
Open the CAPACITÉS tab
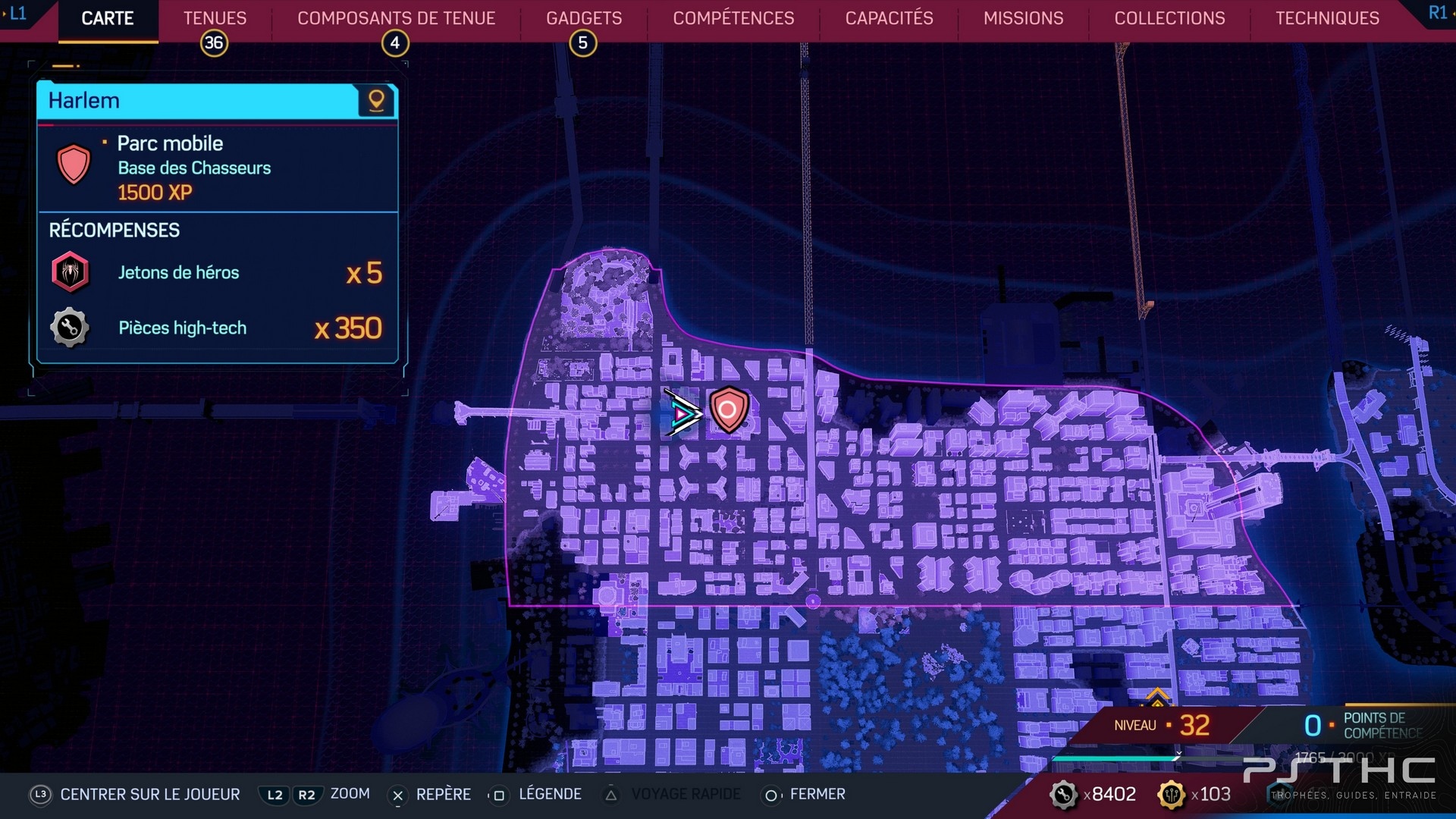[x=889, y=18]
